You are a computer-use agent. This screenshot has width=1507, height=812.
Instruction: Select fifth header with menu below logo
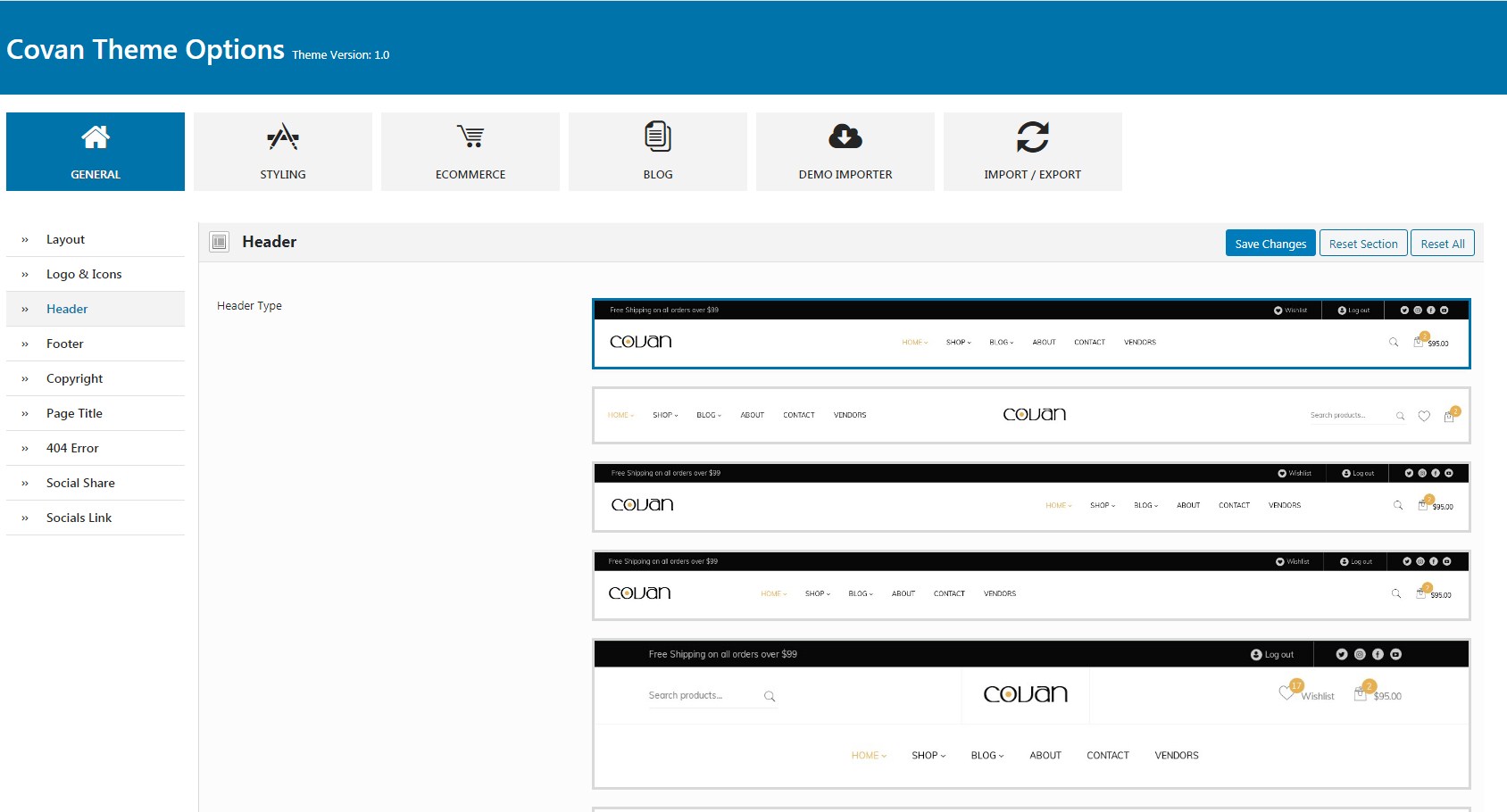pyautogui.click(x=1031, y=714)
